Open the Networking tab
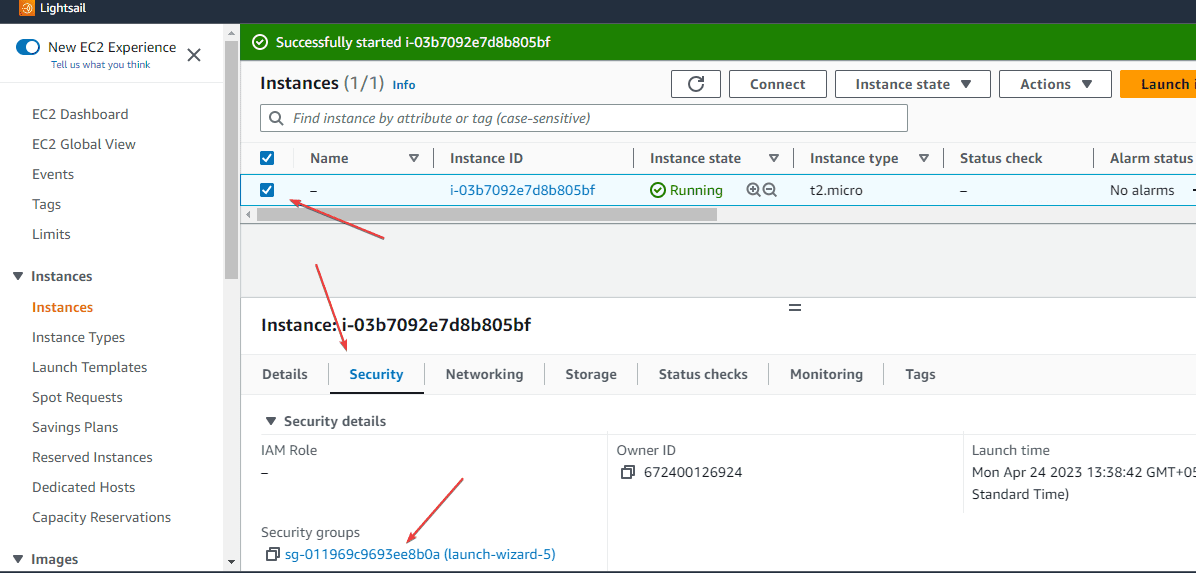Screen dimensions: 1196x573 tap(484, 375)
